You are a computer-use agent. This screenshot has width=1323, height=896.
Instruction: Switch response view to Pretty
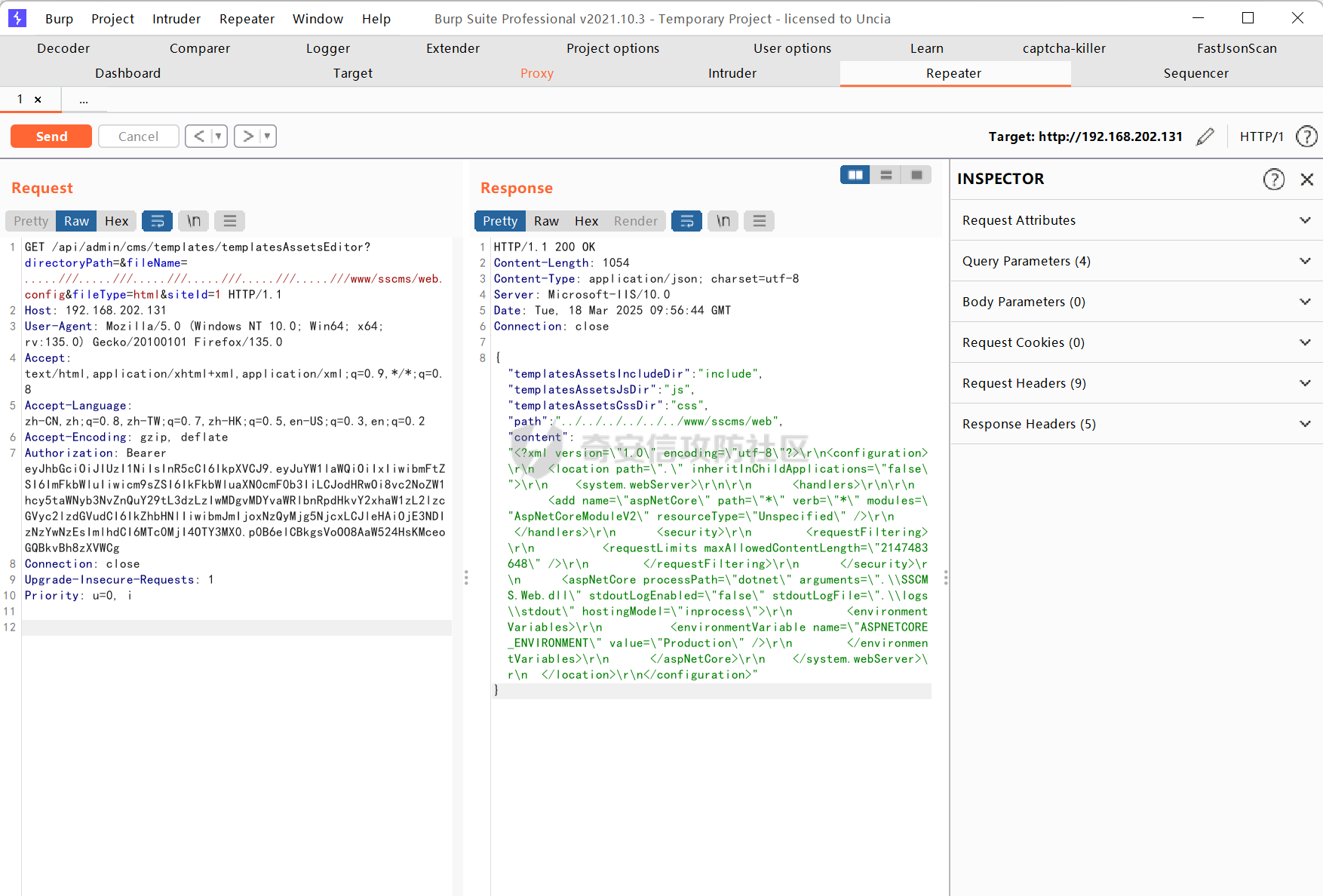click(500, 221)
